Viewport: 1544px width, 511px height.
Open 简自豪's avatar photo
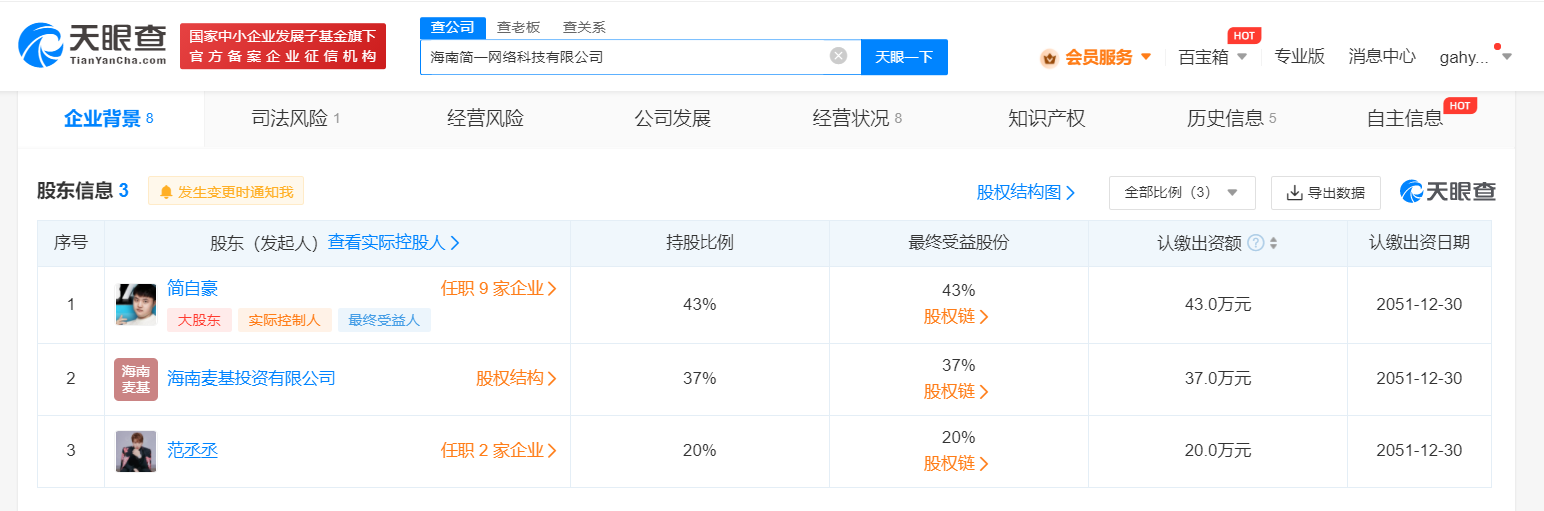136,305
